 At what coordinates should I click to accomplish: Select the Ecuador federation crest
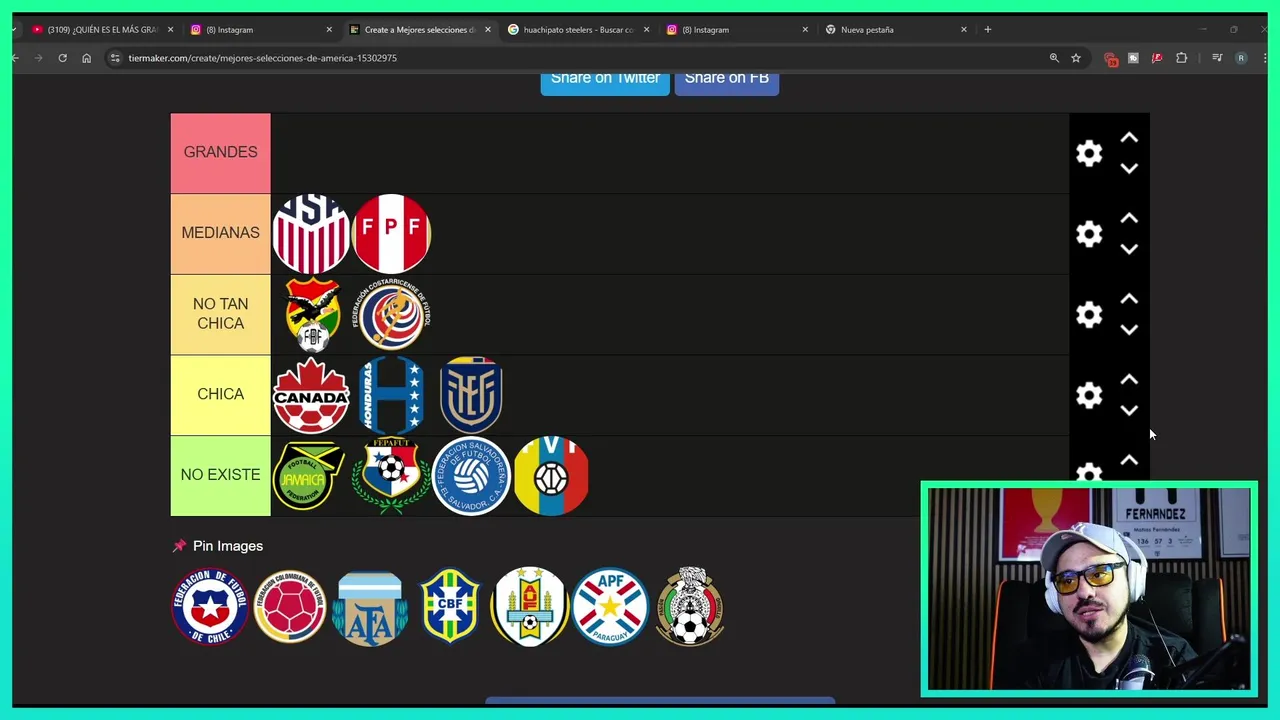click(x=471, y=395)
